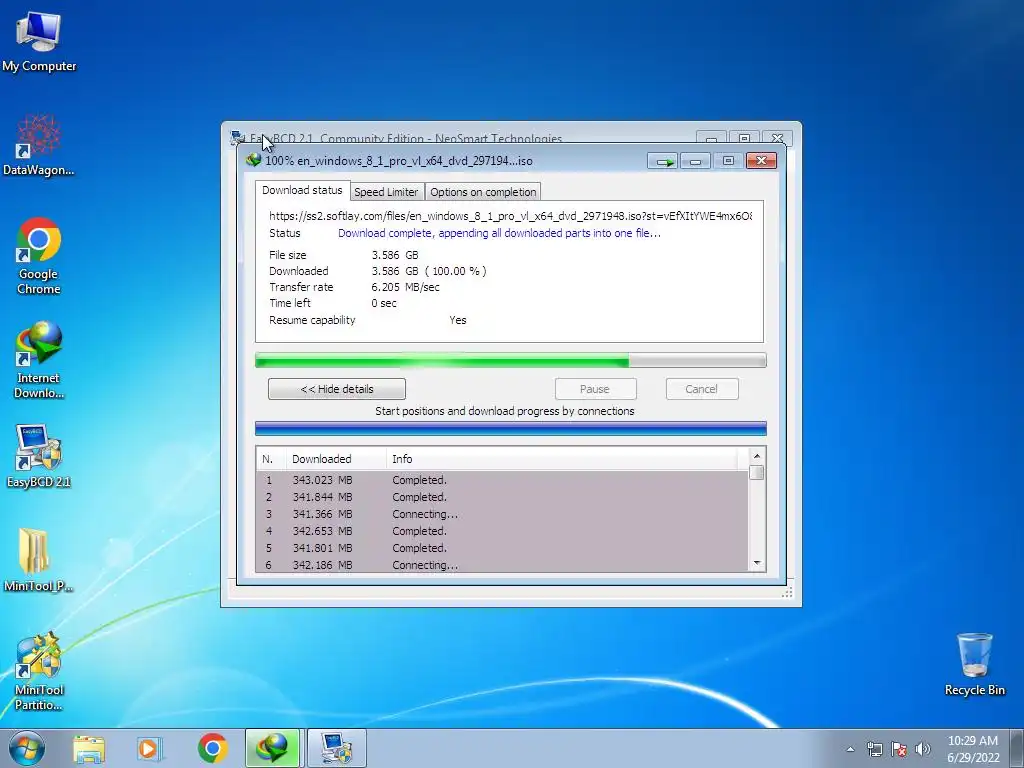Screen dimensions: 1024x768
Task: Switch to Options on completion tab
Action: [483, 192]
